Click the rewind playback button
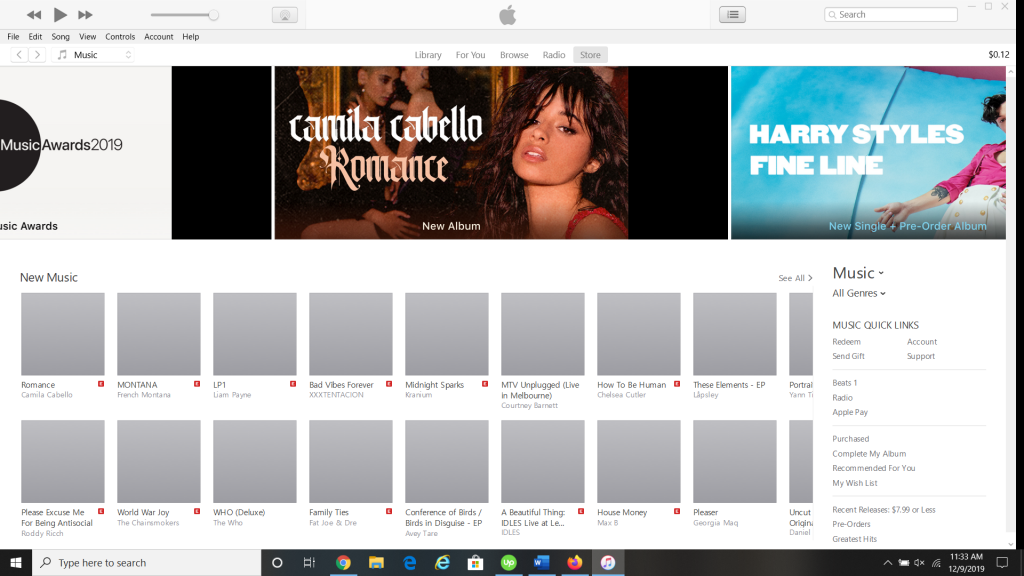1024x576 pixels. click(x=34, y=14)
